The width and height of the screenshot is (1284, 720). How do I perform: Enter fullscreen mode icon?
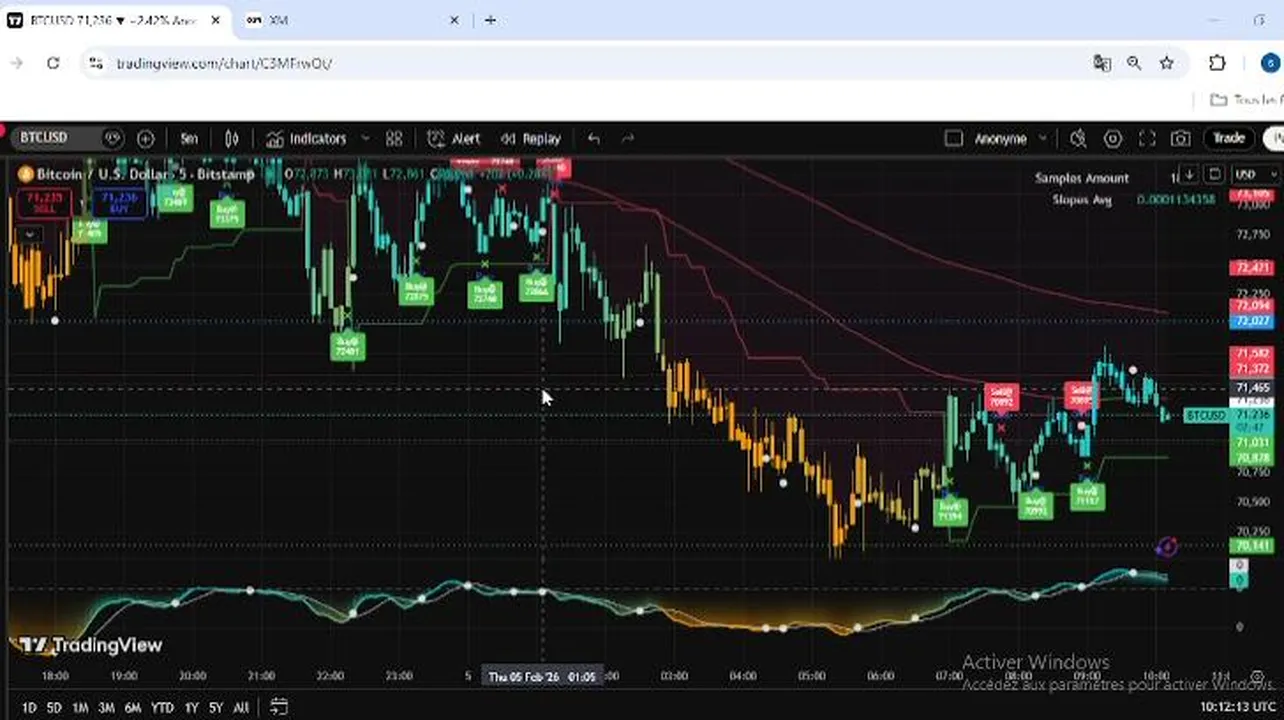point(1147,138)
